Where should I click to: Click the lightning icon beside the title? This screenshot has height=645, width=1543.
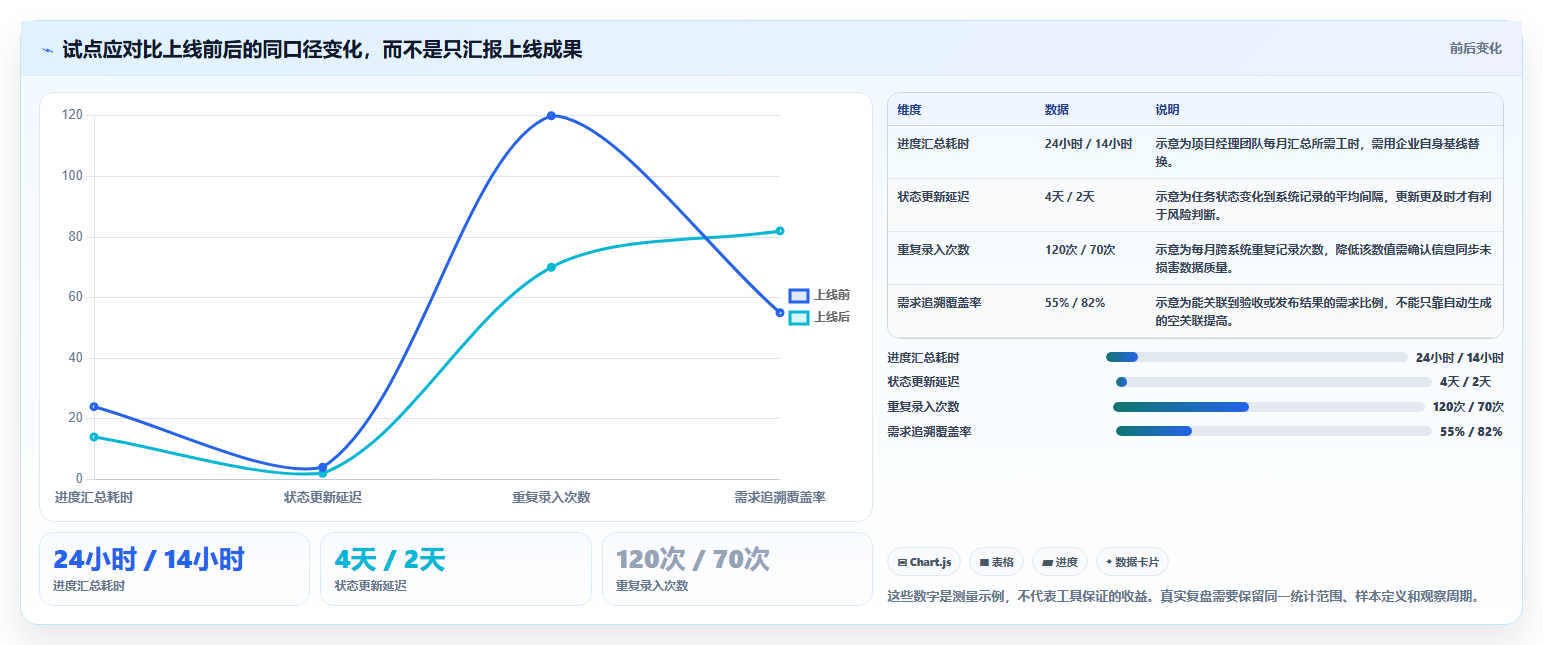47,50
